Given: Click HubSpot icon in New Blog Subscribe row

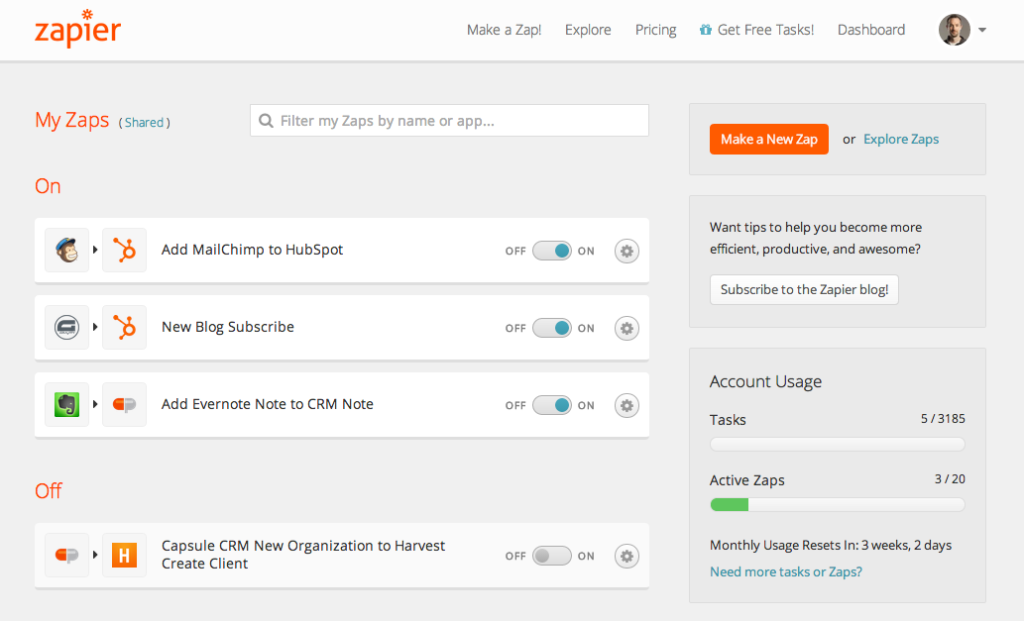Looking at the screenshot, I should pyautogui.click(x=124, y=327).
